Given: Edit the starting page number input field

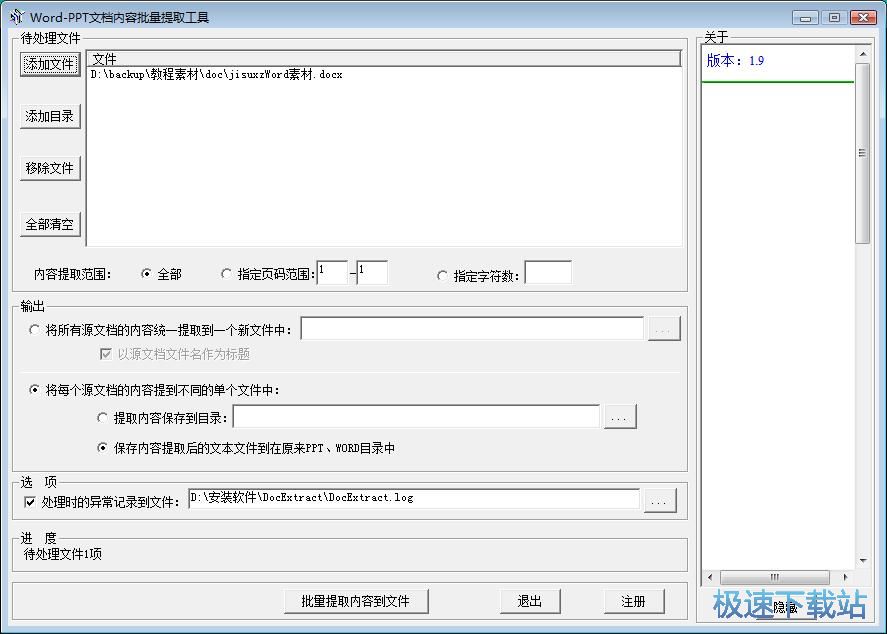Looking at the screenshot, I should [x=333, y=271].
